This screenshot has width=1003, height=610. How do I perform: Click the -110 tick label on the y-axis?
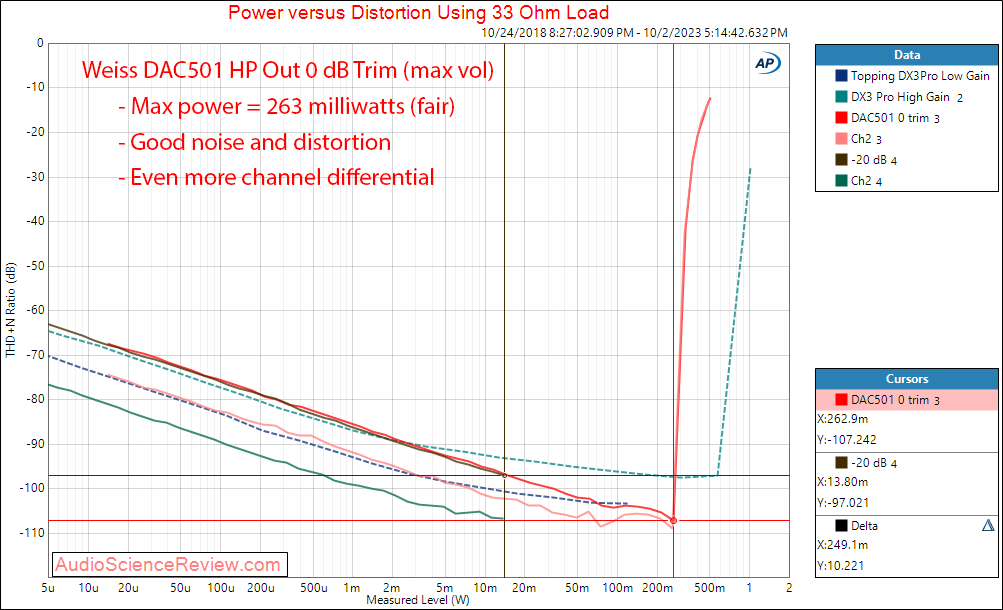[x=31, y=533]
